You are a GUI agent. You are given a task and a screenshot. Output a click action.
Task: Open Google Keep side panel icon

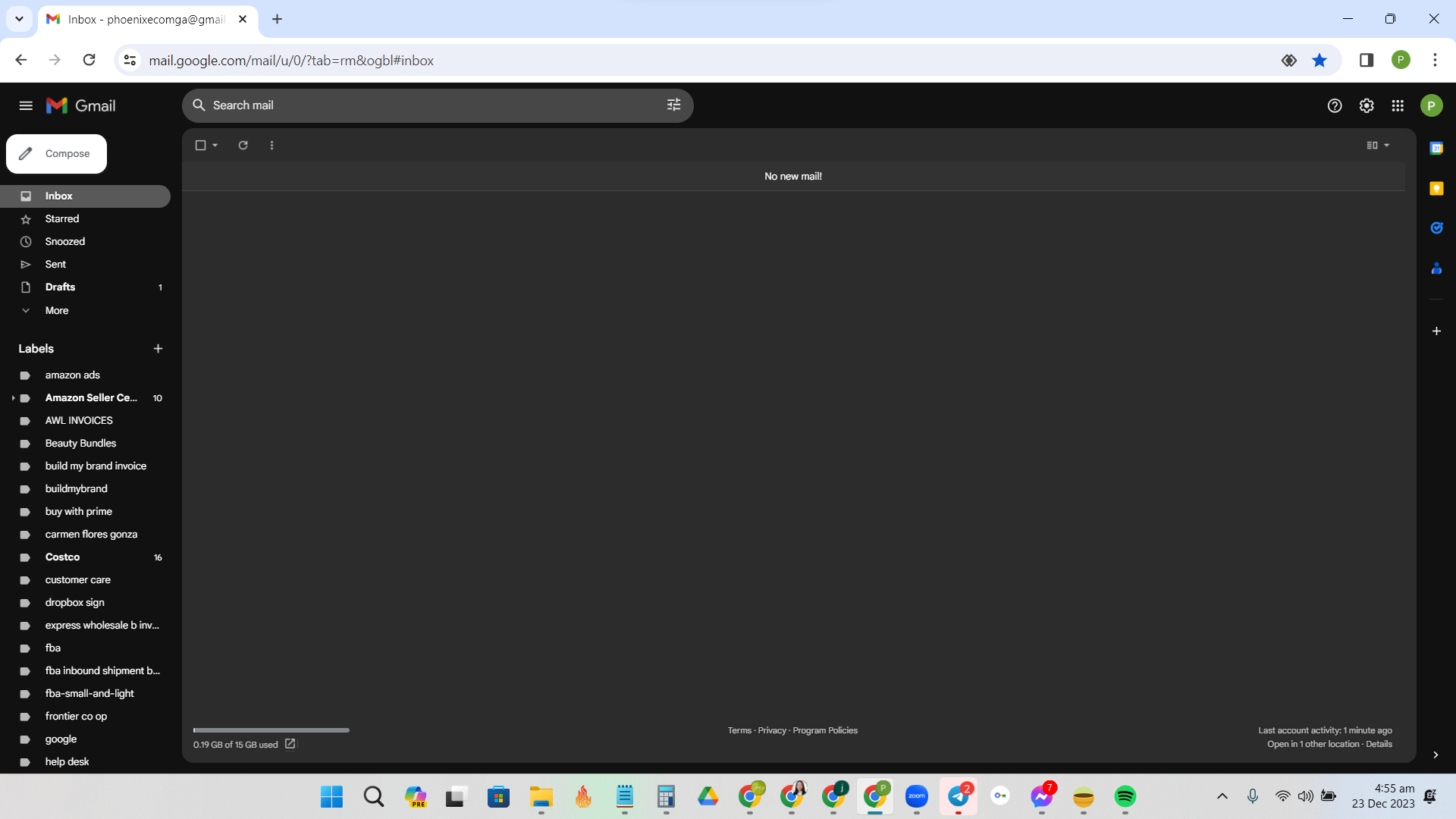point(1436,189)
